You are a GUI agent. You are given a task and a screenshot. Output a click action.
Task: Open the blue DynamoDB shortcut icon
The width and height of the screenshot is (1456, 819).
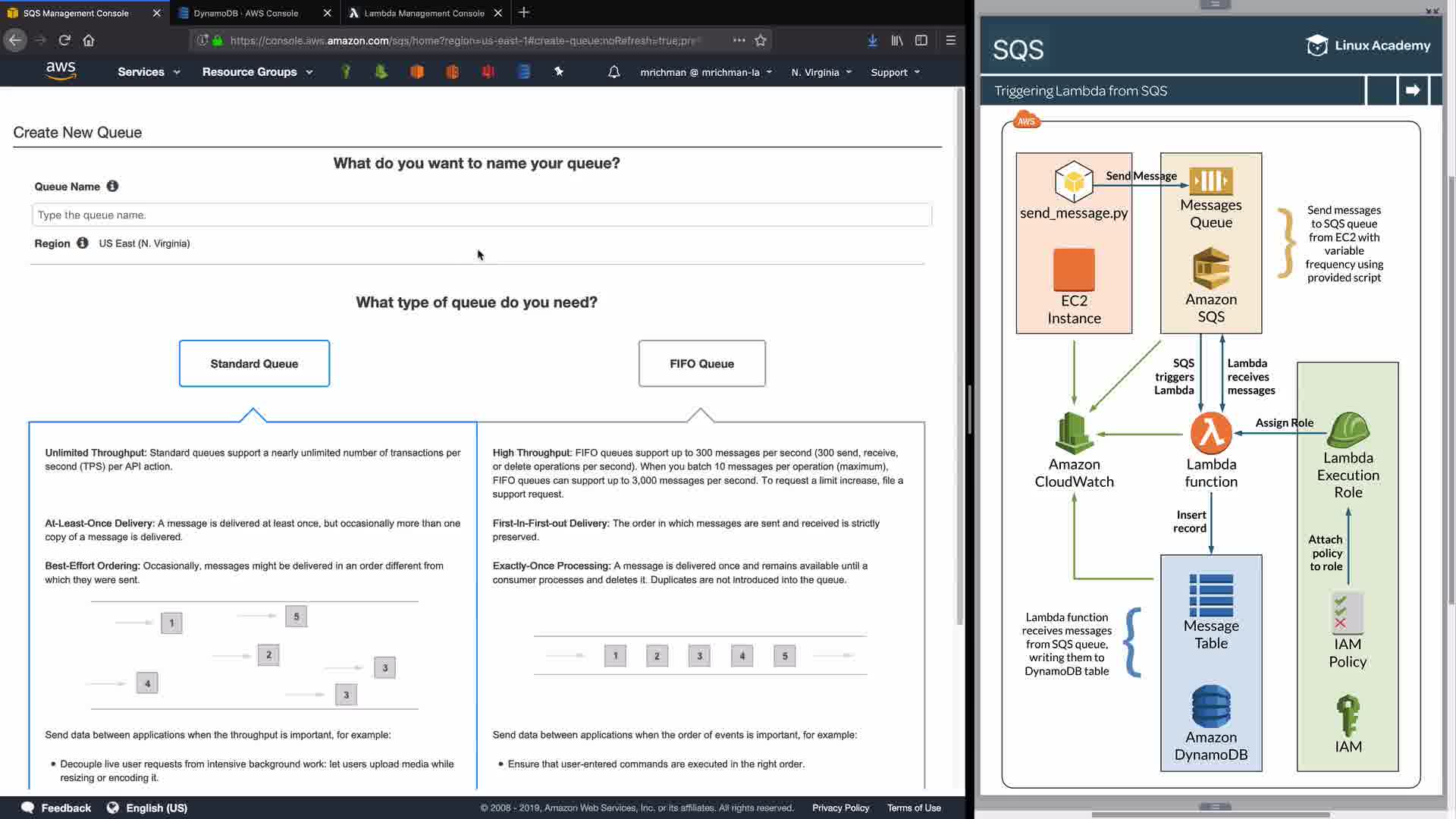tap(523, 71)
